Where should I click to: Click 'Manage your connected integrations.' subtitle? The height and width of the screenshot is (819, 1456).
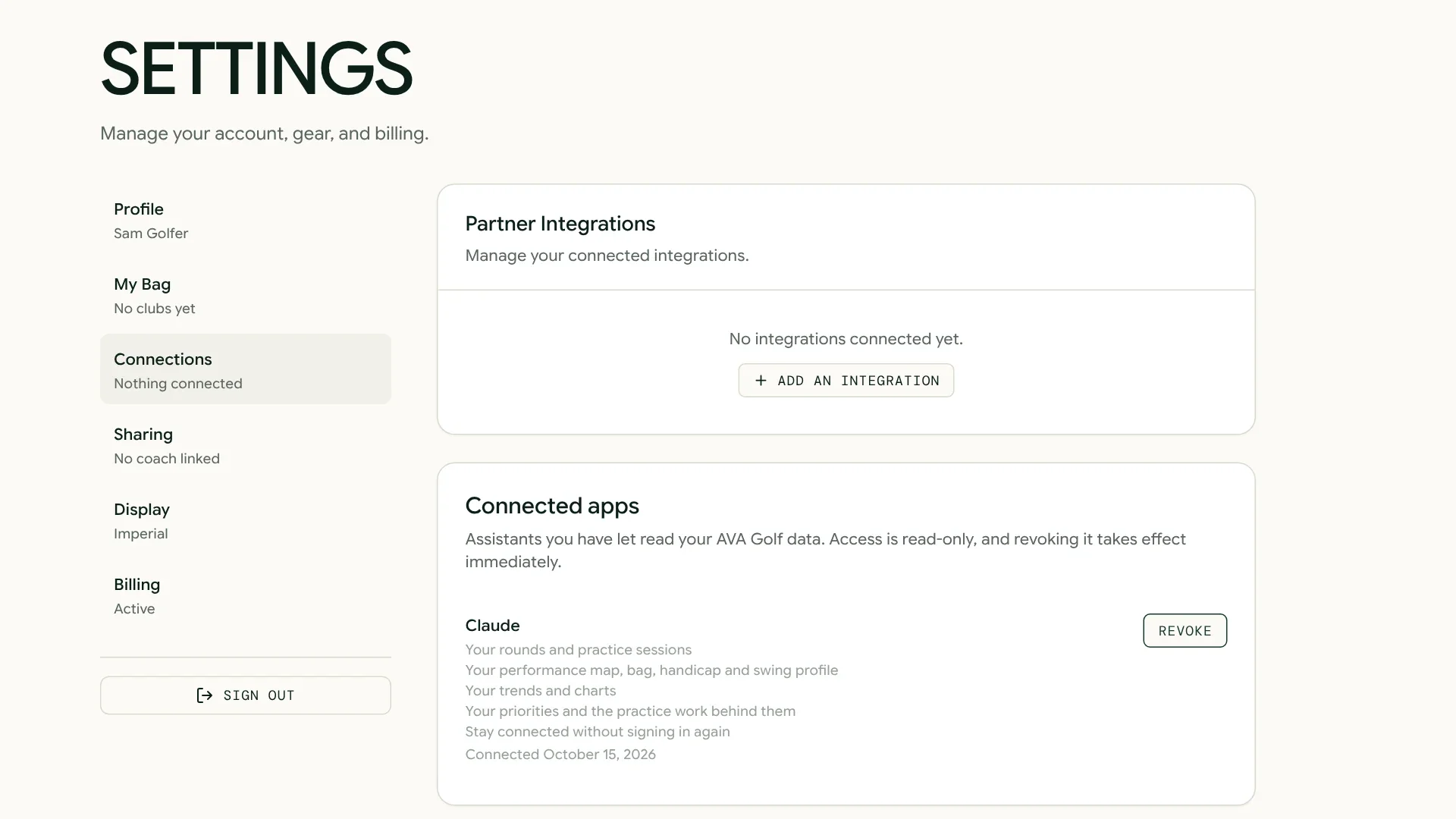[x=607, y=256]
